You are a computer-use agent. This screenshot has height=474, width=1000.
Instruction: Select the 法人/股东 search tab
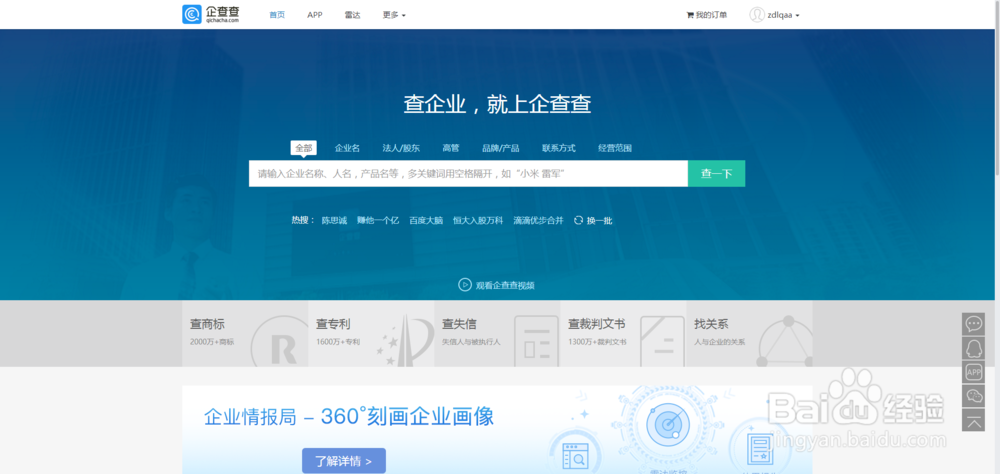coord(401,148)
